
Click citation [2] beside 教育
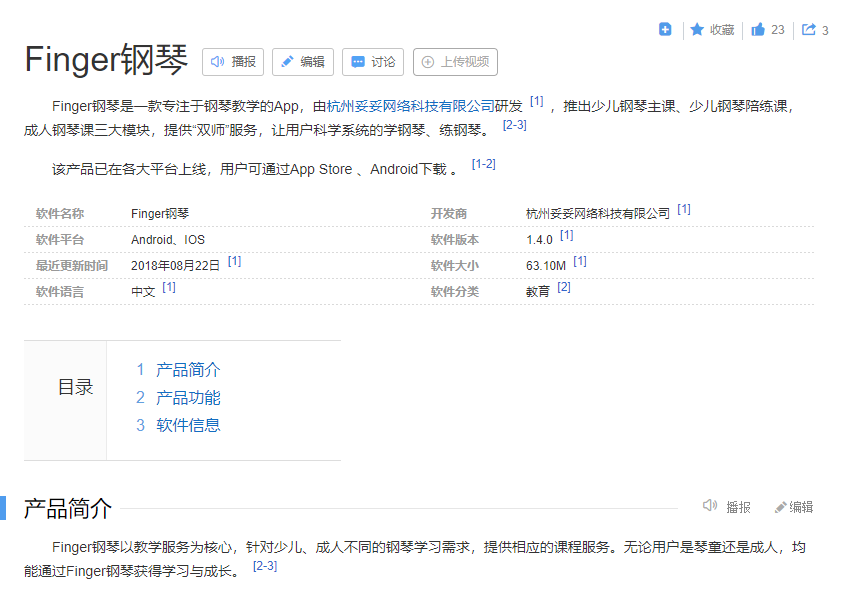(x=564, y=288)
